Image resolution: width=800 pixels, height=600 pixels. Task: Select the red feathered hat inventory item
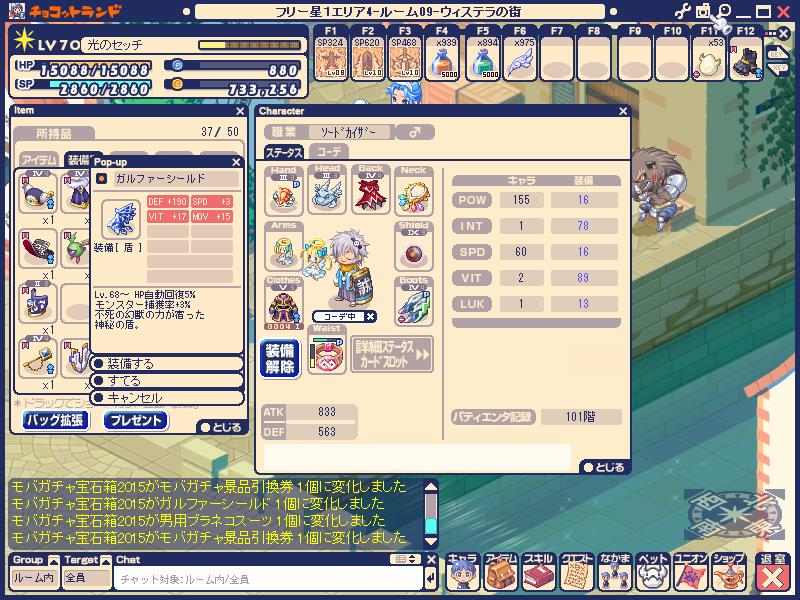pyautogui.click(x=38, y=249)
